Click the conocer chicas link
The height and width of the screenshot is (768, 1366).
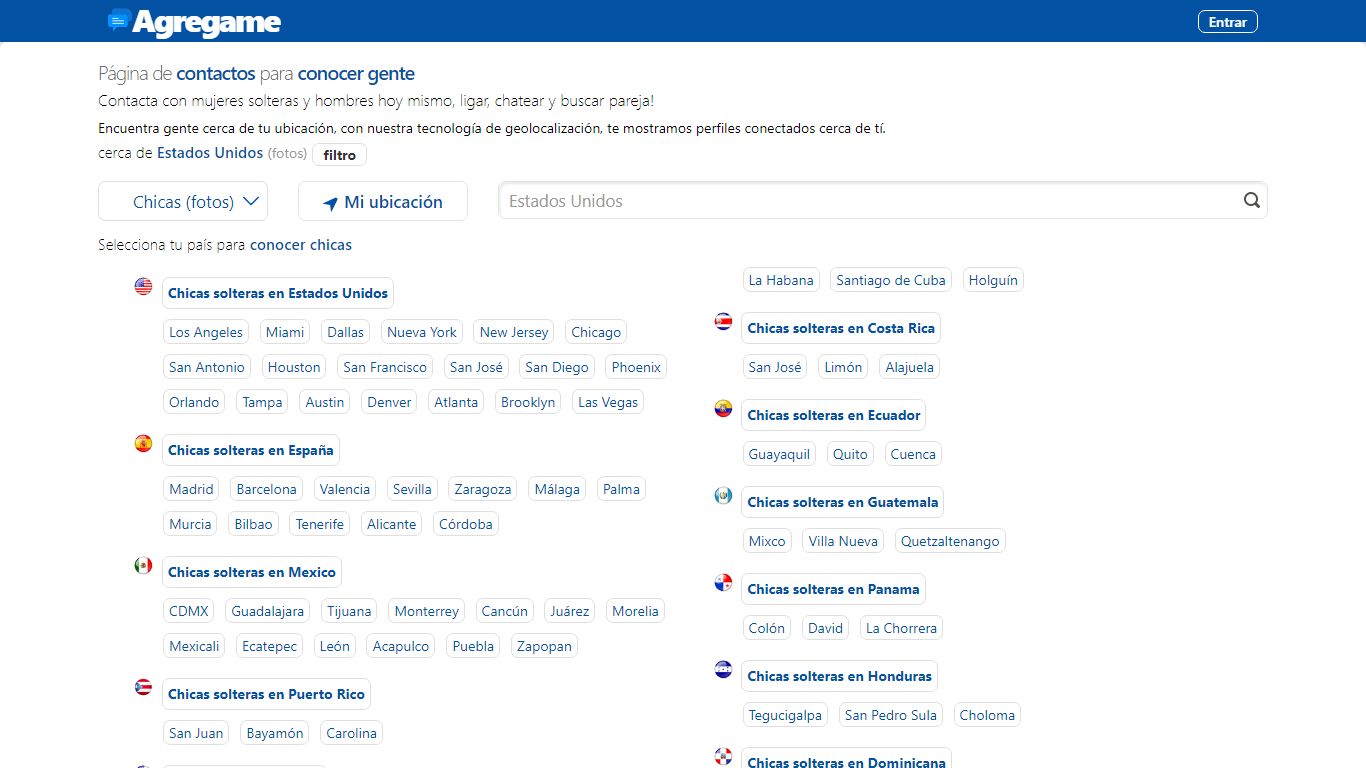coord(301,245)
